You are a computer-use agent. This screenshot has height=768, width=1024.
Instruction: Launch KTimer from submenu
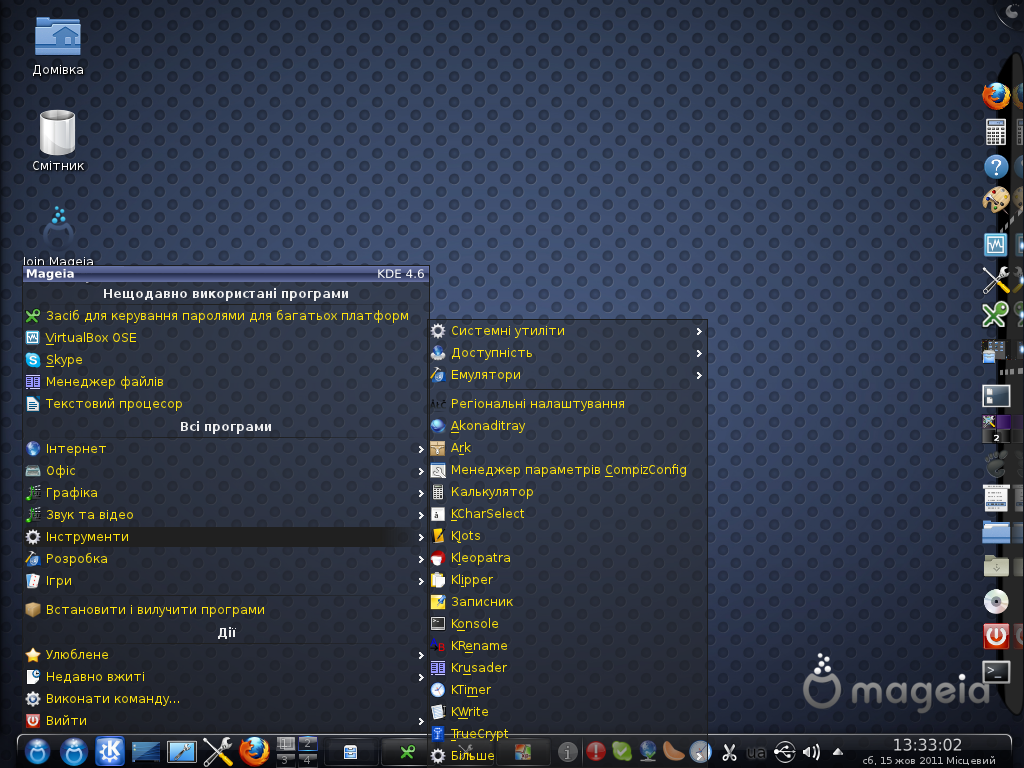coord(568,690)
